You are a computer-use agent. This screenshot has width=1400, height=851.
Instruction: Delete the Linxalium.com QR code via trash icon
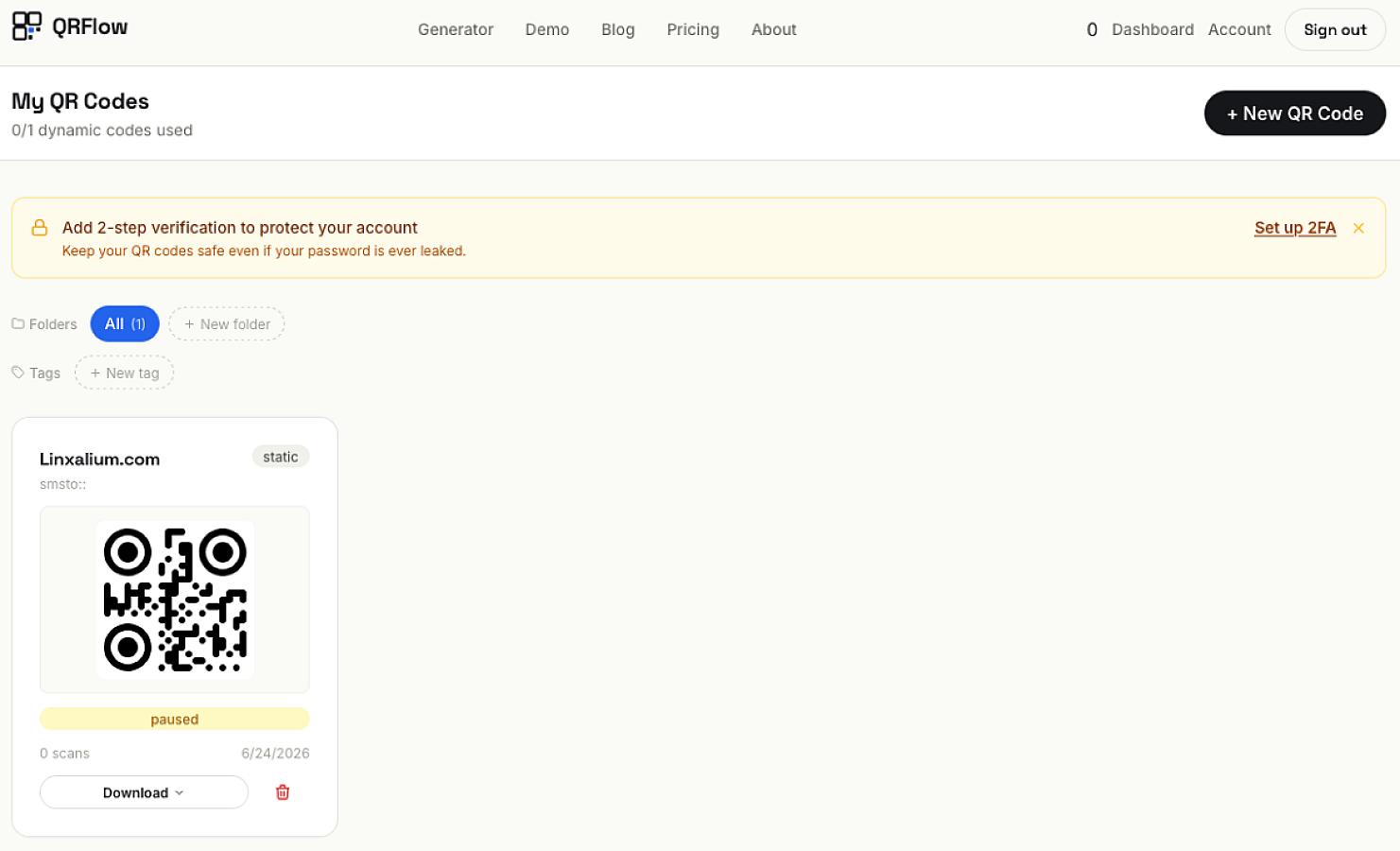click(x=282, y=792)
